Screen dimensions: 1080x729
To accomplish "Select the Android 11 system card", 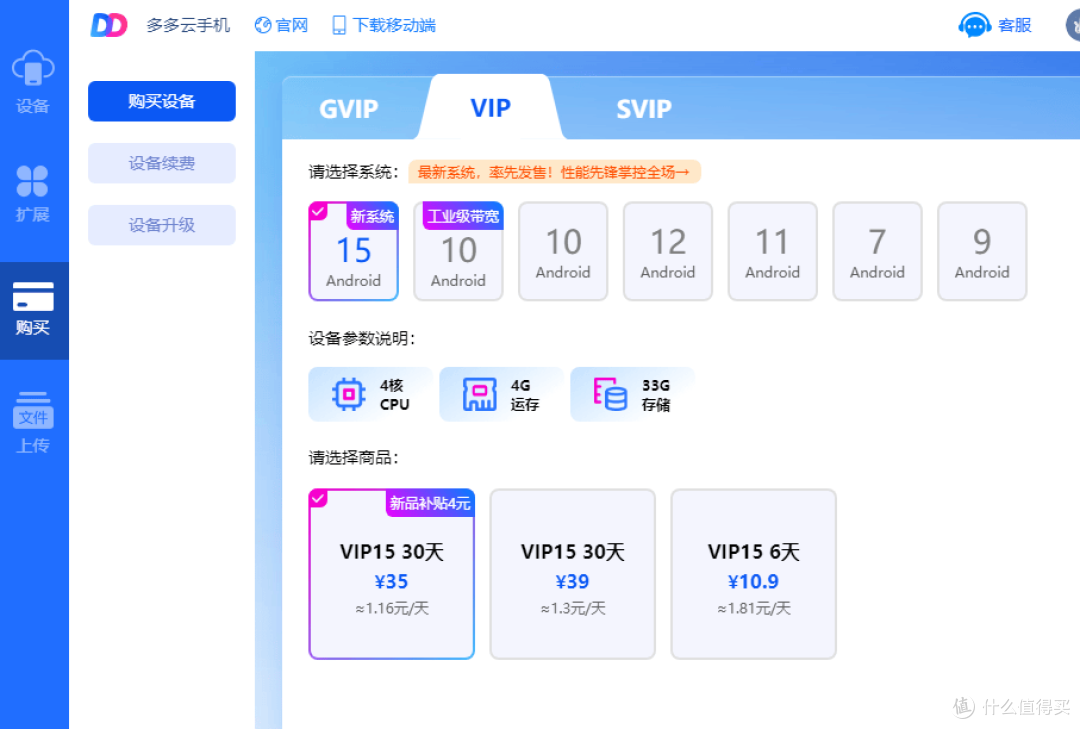I will coord(772,251).
